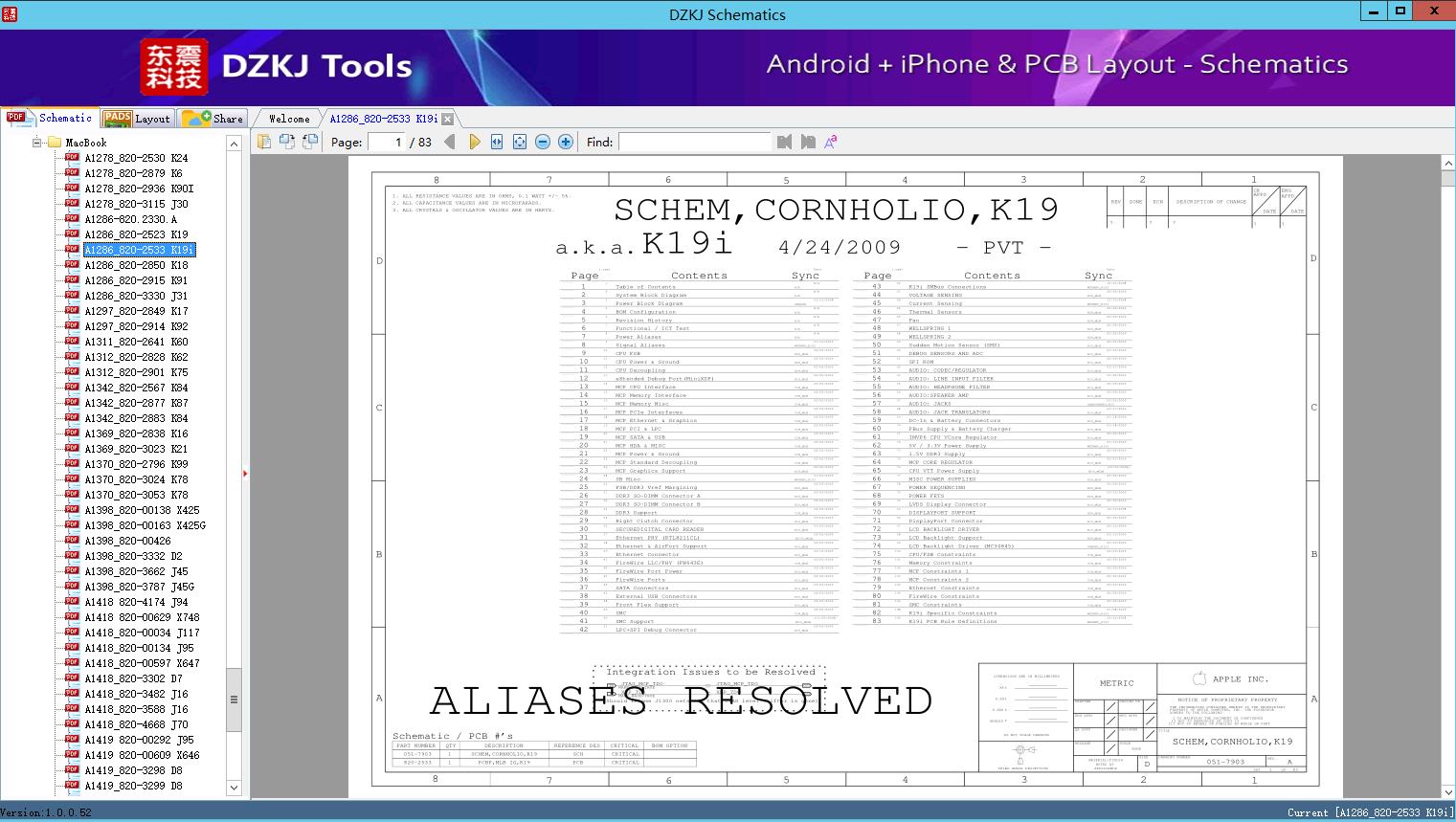Find the previous match icon
This screenshot has height=822, width=1456.
click(785, 142)
